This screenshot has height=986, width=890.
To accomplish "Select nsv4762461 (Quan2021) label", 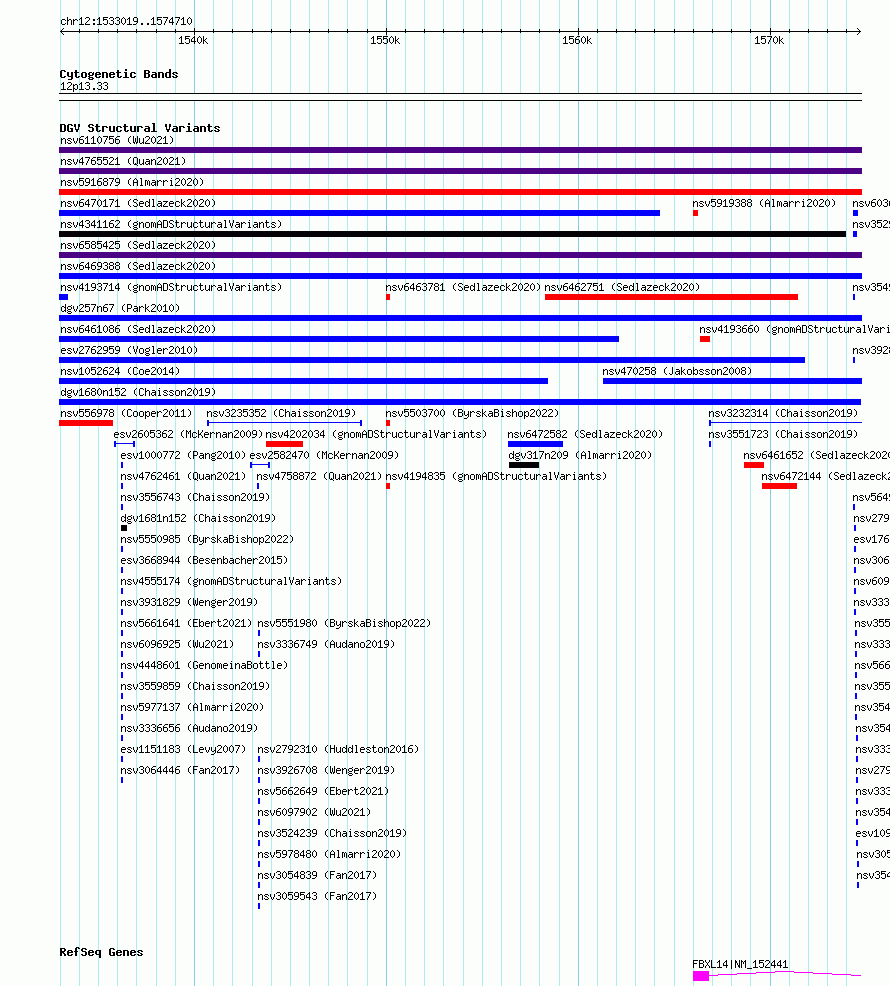I will click(183, 476).
